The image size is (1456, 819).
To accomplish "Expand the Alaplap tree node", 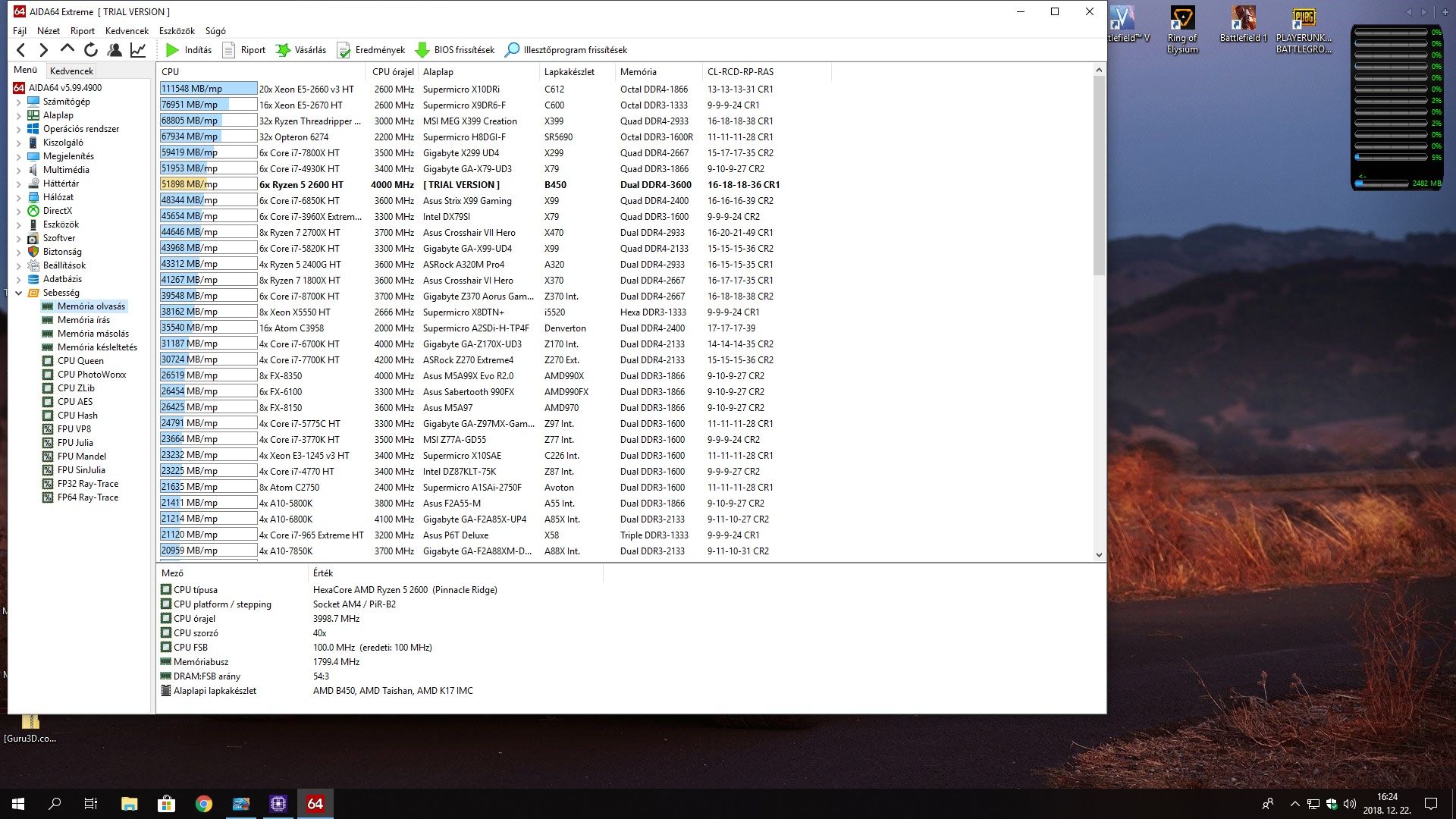I will (19, 115).
